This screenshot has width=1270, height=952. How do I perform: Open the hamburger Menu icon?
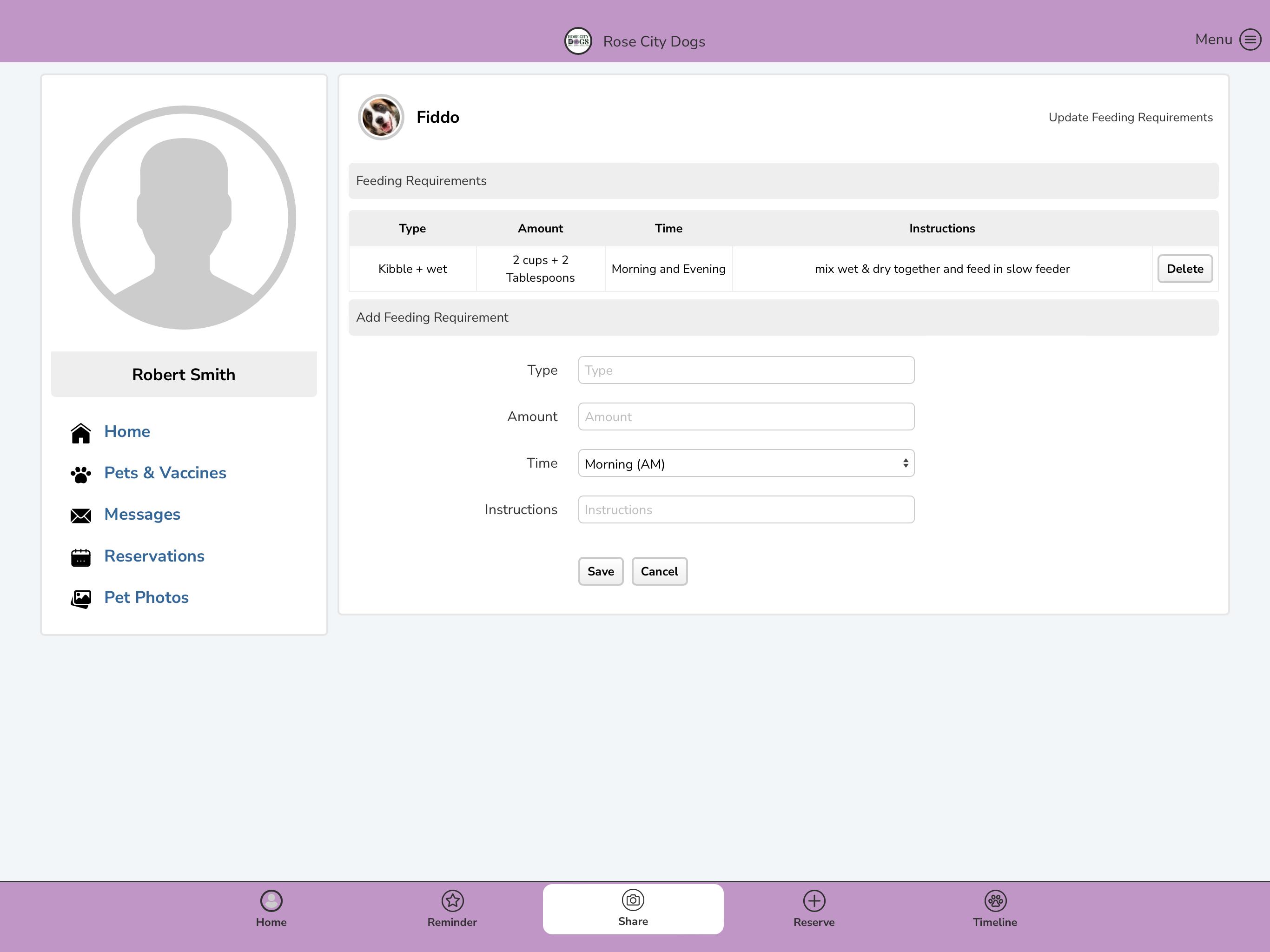click(1250, 40)
